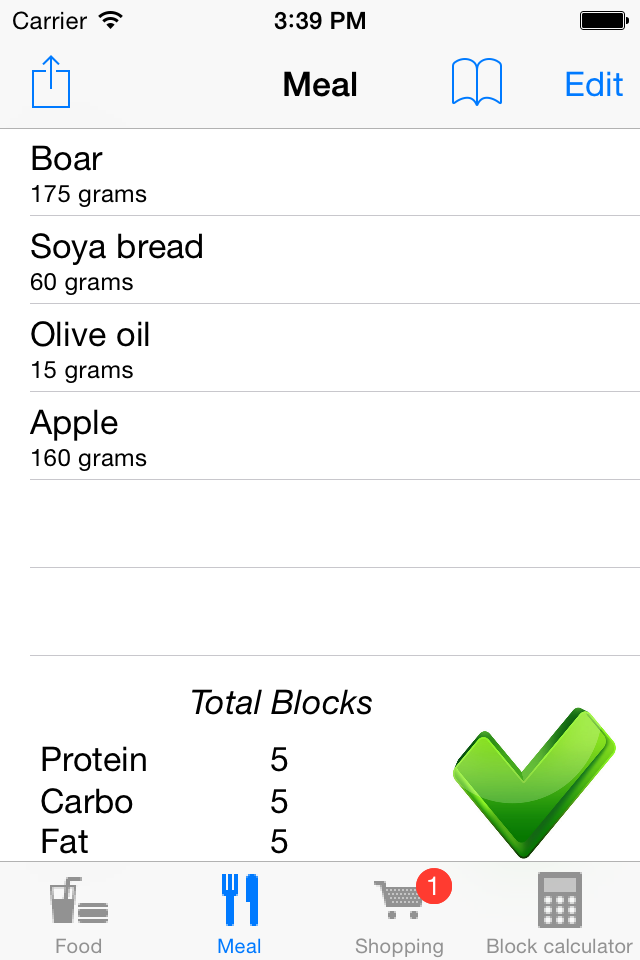Select the Food drink-and-burger tab icon

79,899
